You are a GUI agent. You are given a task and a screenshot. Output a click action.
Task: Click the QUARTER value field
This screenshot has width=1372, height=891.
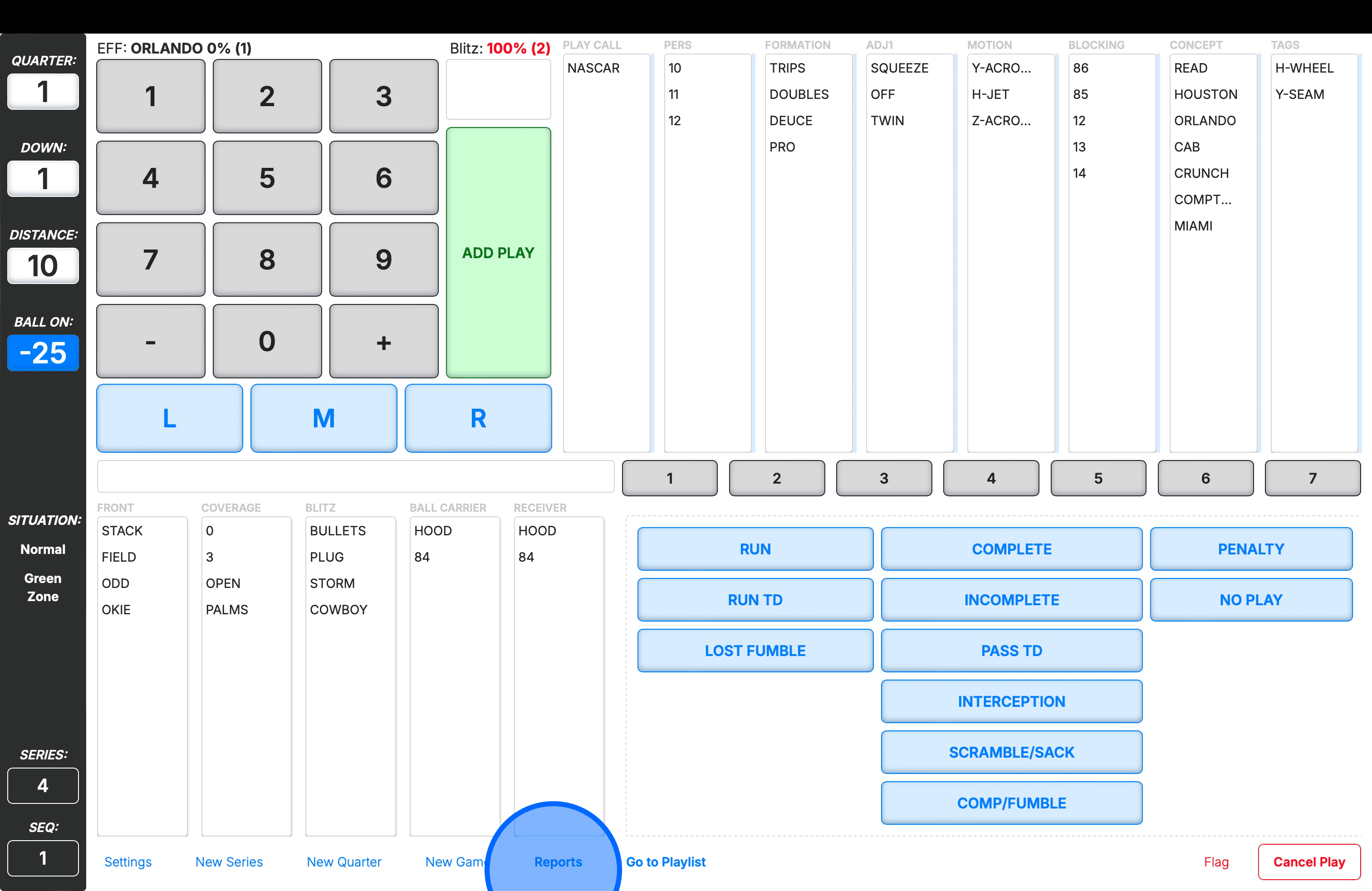[43, 92]
